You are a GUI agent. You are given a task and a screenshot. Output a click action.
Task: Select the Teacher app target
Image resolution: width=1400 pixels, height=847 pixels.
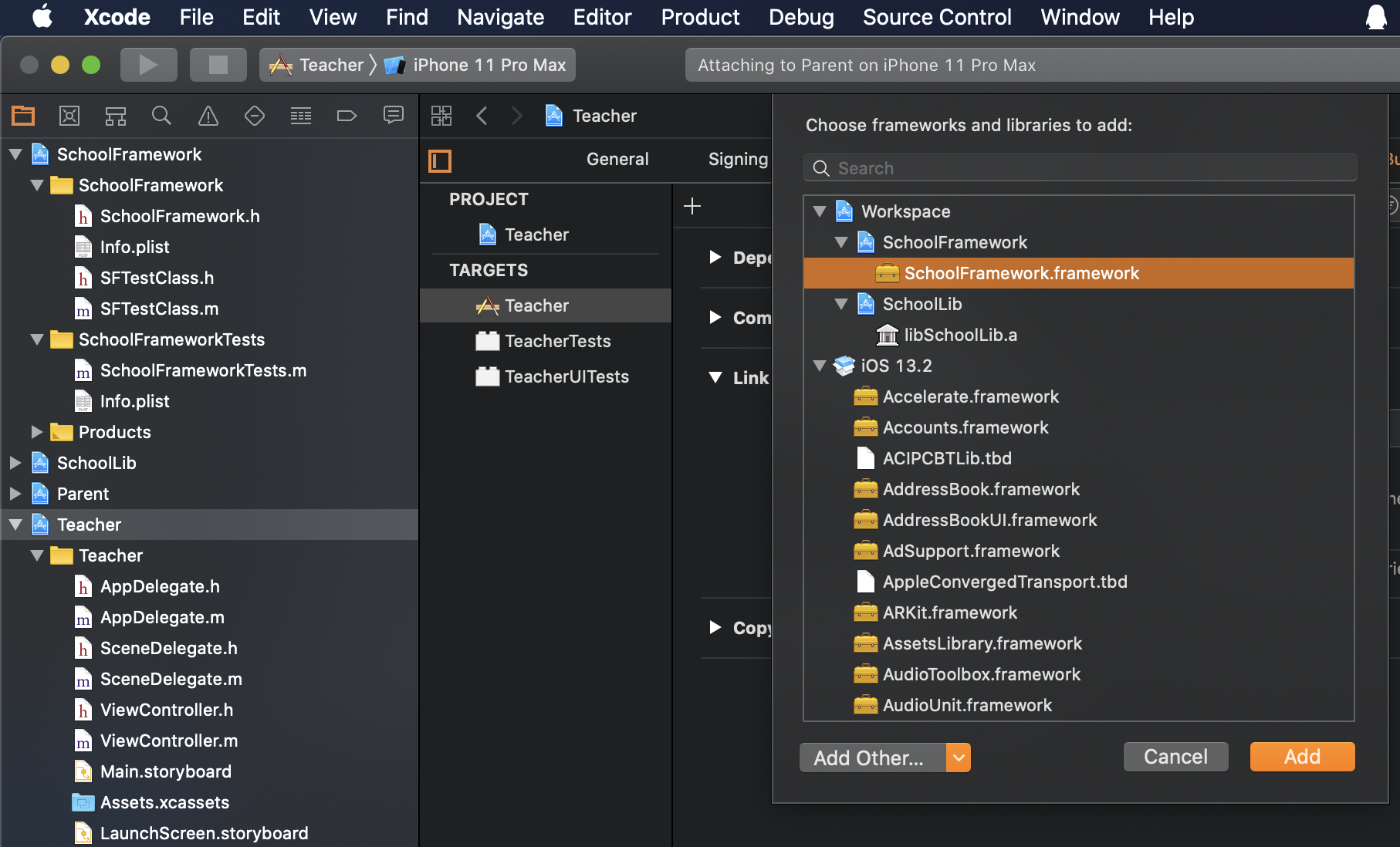coord(546,305)
